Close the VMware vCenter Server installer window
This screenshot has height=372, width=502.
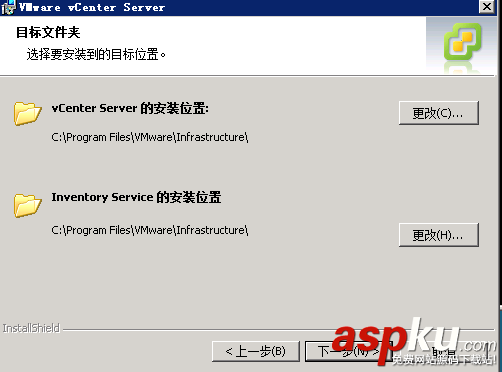pyautogui.click(x=486, y=6)
